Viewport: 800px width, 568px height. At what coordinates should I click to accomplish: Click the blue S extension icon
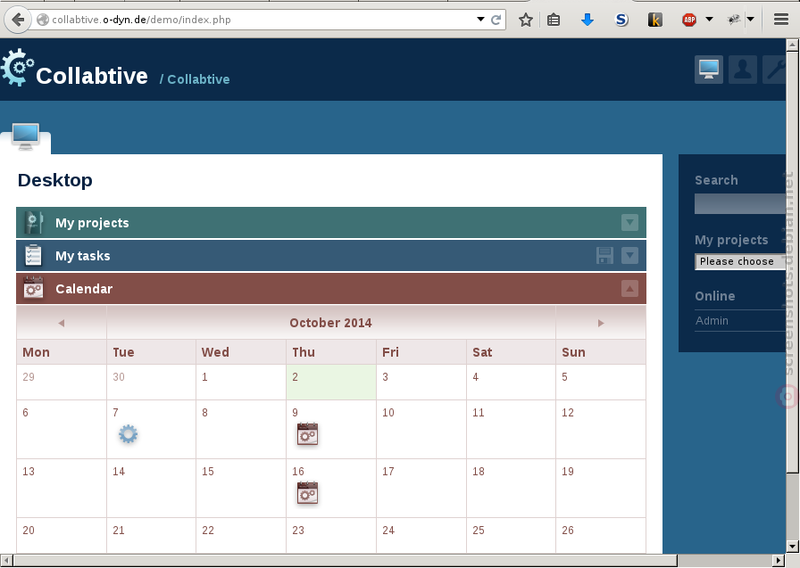621,20
